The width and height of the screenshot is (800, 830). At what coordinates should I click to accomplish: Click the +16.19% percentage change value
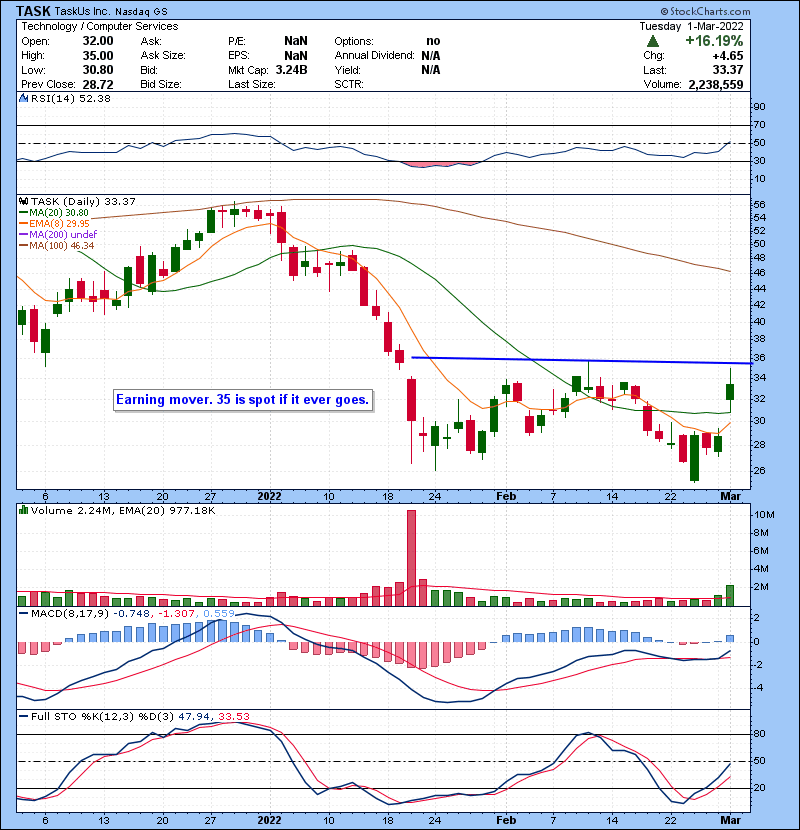714,41
